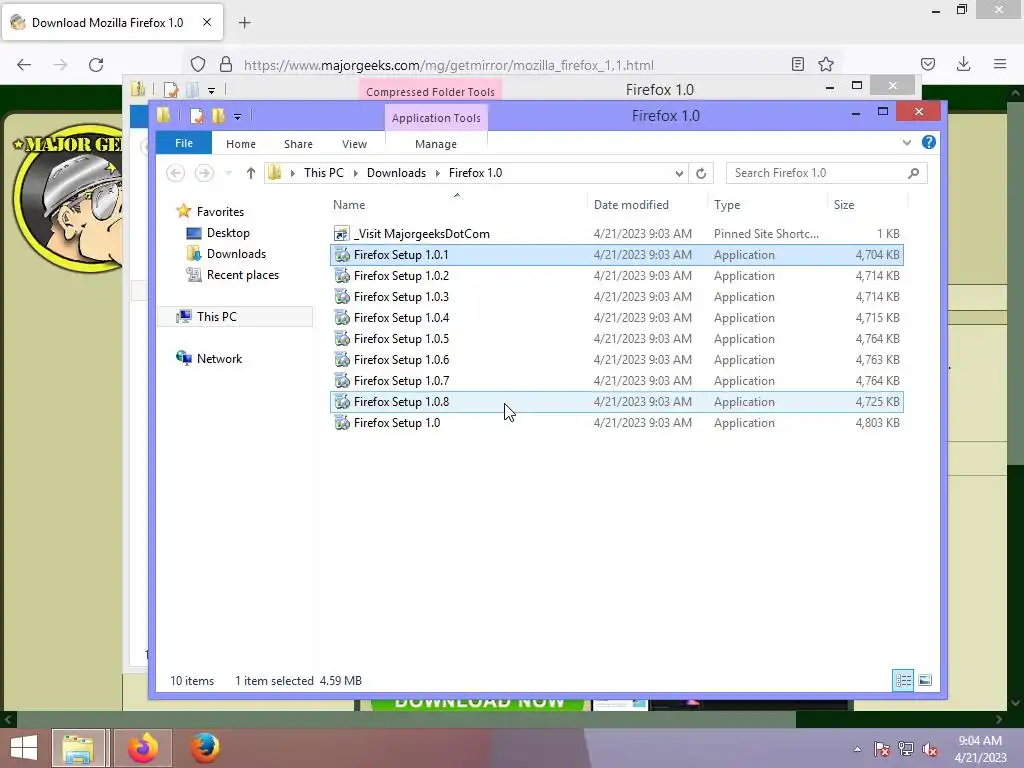
Task: Sort by Type column header
Action: point(727,204)
